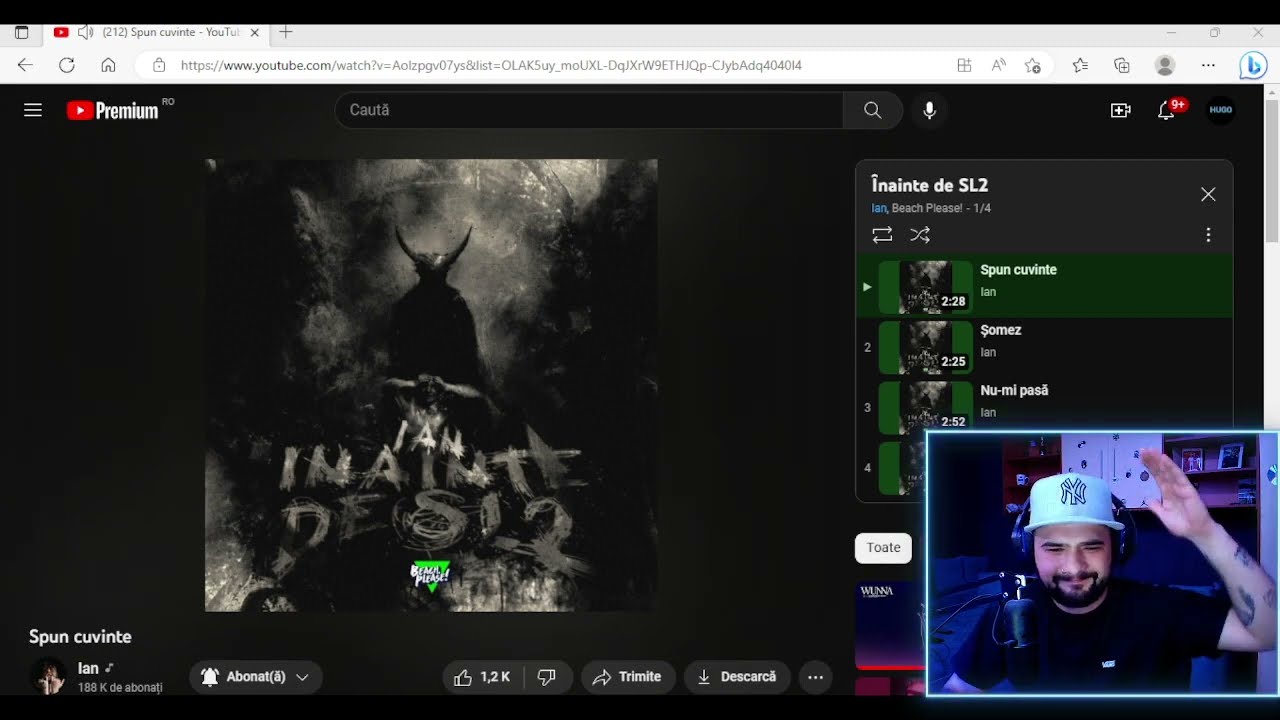This screenshot has height=720, width=1280.
Task: Open the Favorites list
Action: pos(1080,65)
